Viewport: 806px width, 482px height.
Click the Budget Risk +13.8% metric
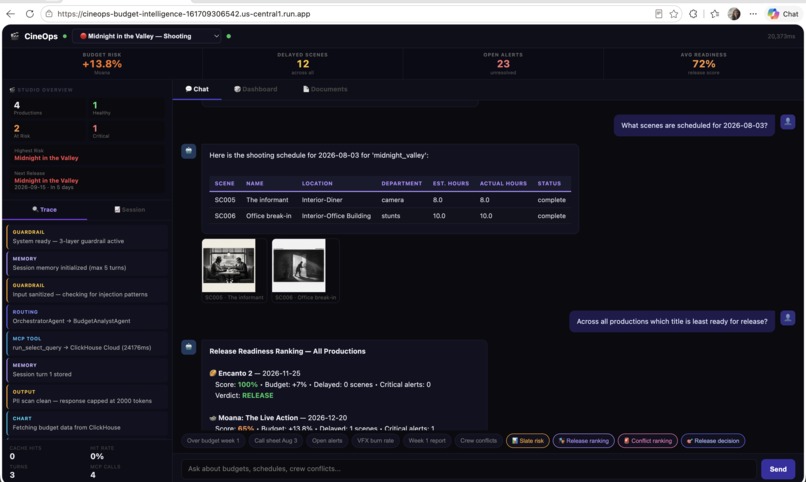point(102,64)
